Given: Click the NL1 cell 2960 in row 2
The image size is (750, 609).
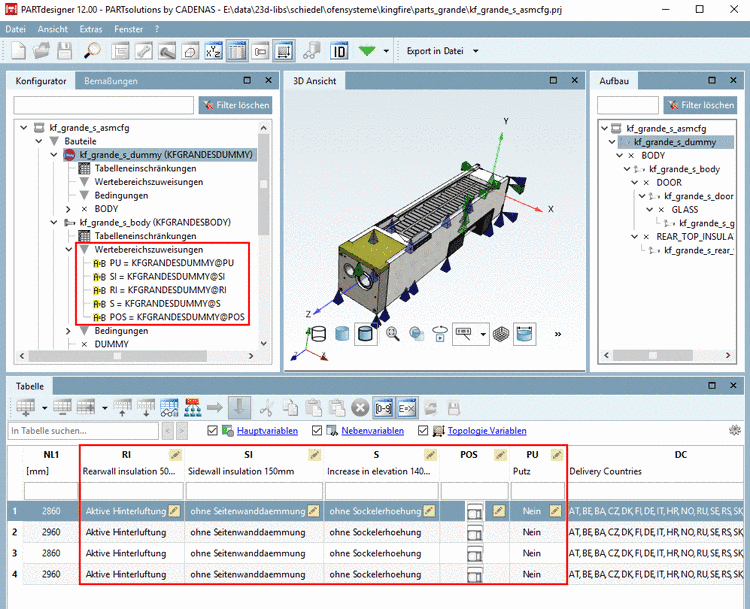Looking at the screenshot, I should click(51, 532).
